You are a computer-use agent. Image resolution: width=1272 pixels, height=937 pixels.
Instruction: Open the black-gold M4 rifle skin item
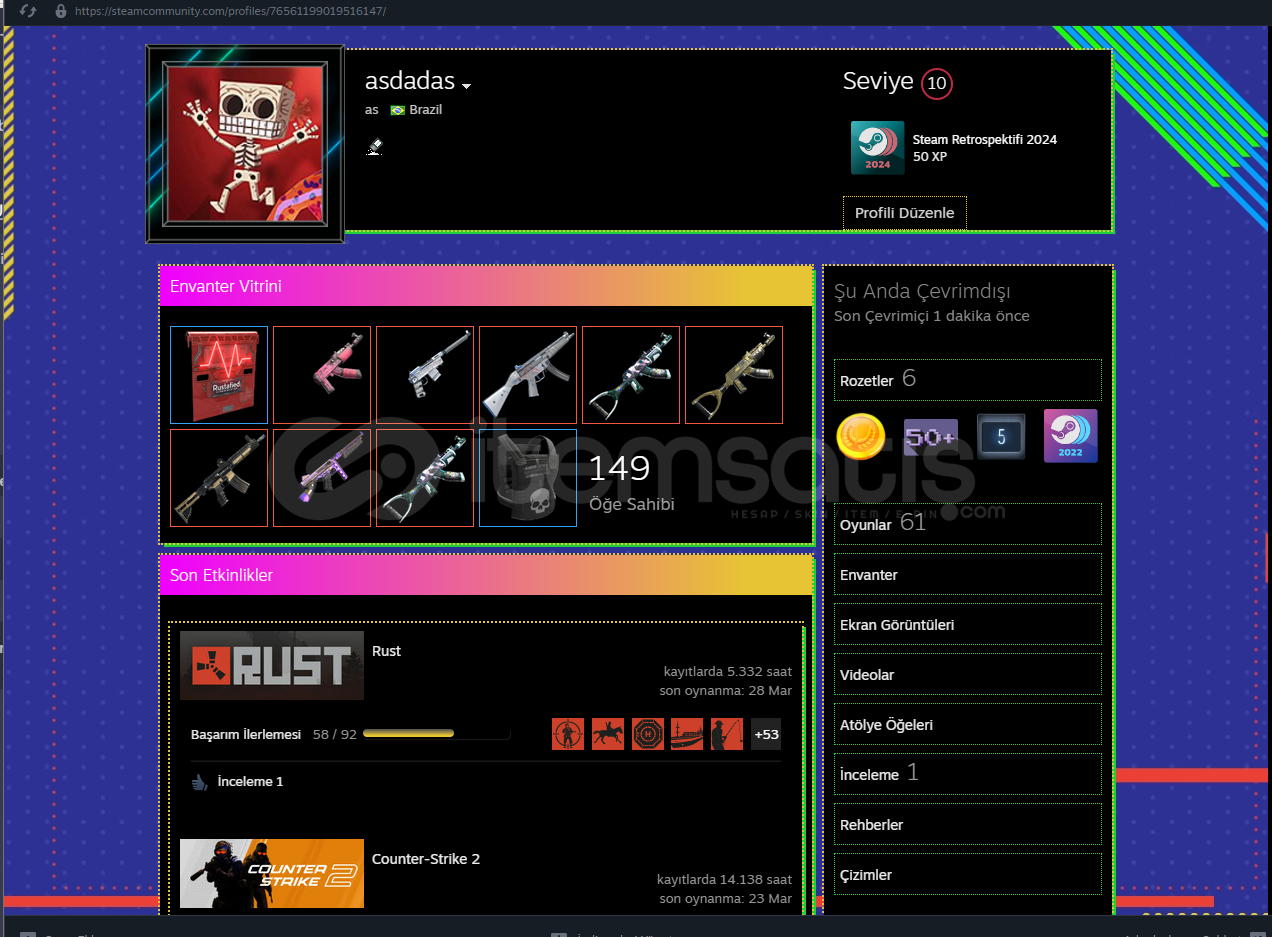tap(219, 478)
